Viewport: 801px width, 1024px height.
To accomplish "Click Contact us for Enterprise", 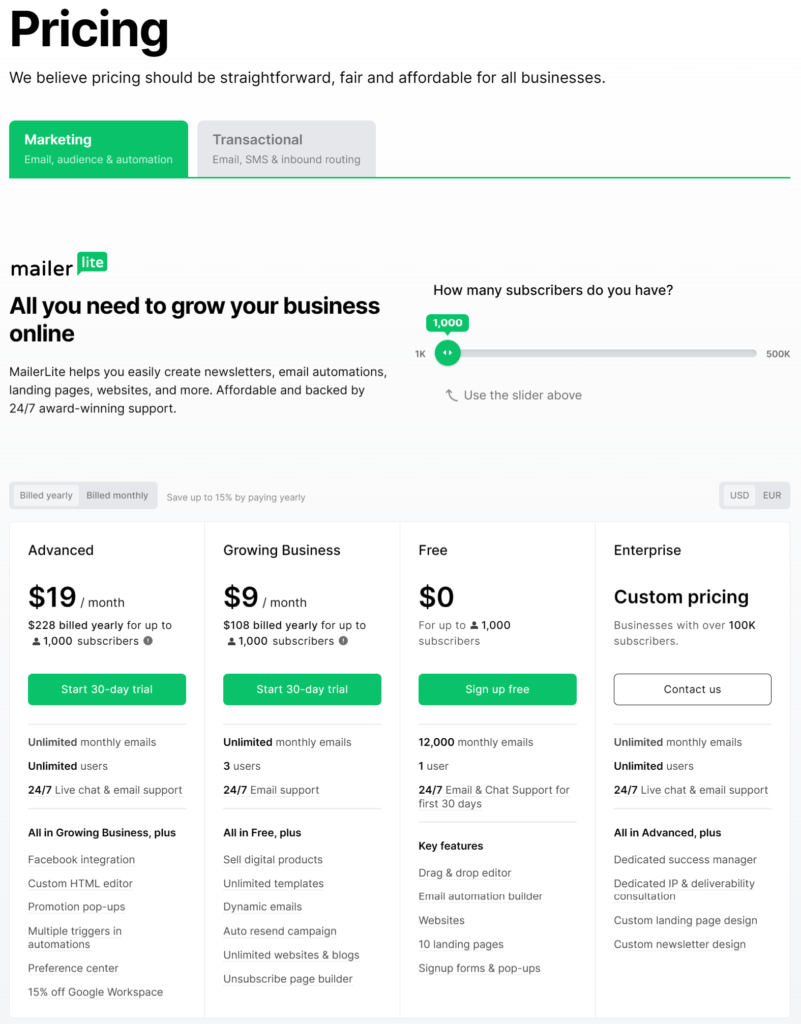I will click(692, 689).
